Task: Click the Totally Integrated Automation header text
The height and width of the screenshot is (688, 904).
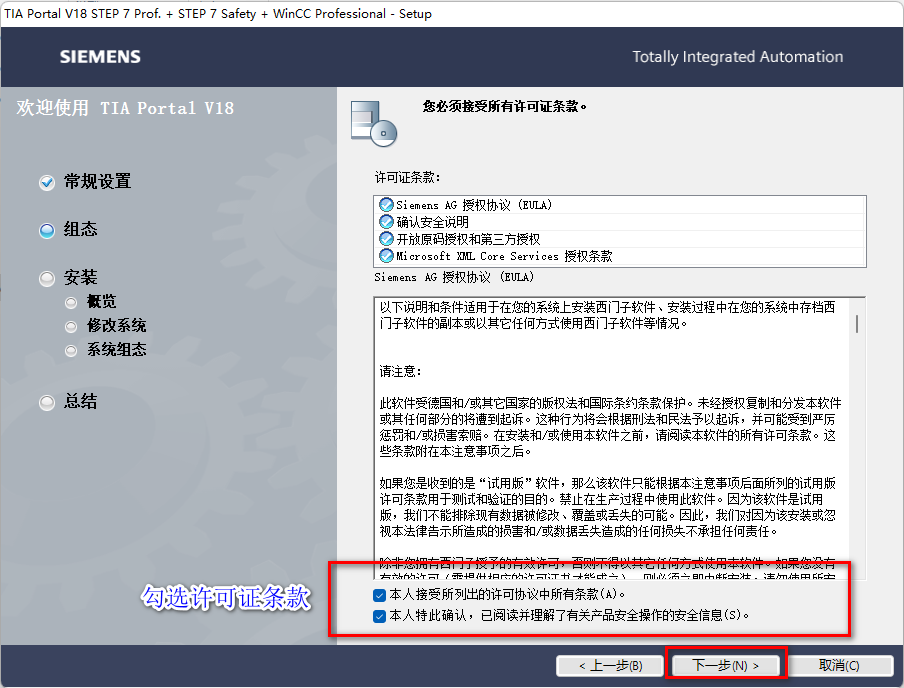Action: coord(737,57)
